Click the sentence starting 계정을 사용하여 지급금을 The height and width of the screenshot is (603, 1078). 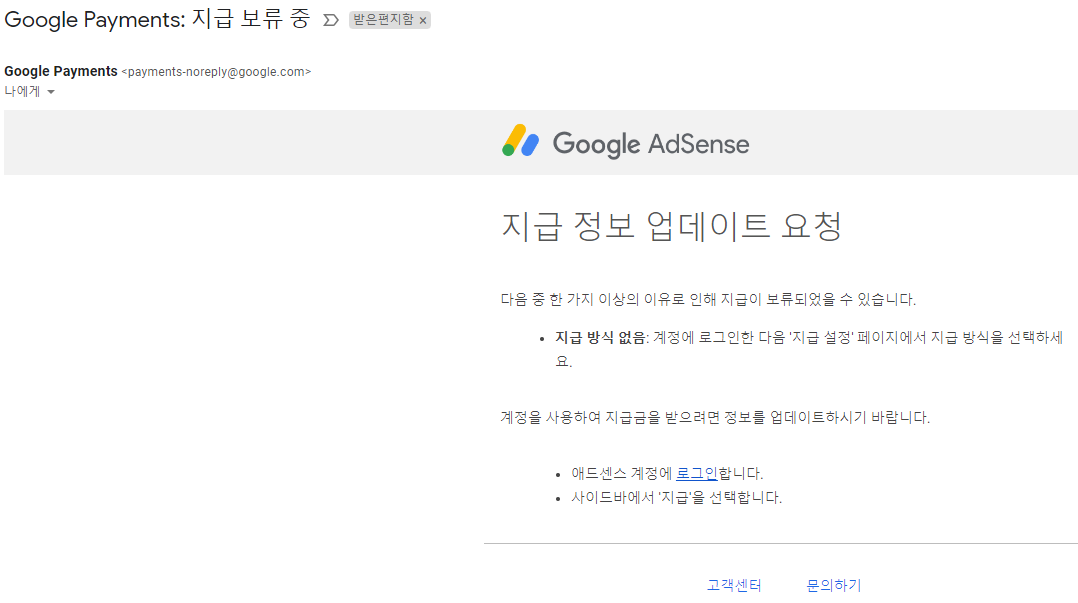pos(715,417)
